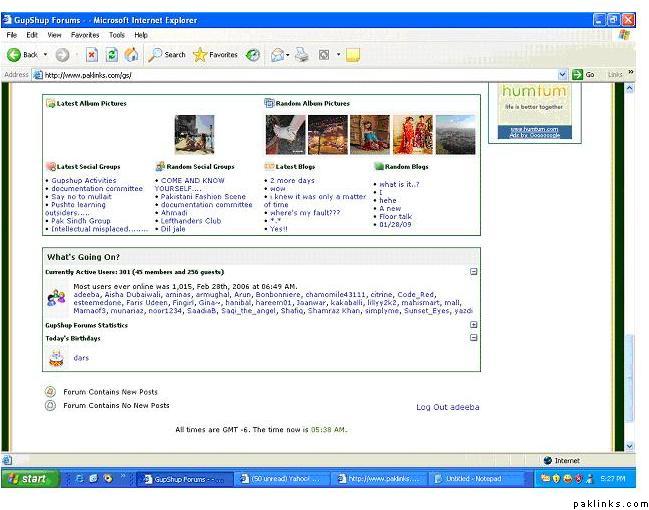Open the Pakistani Fashion Scene group link
The image size is (649, 510).
pos(203,197)
